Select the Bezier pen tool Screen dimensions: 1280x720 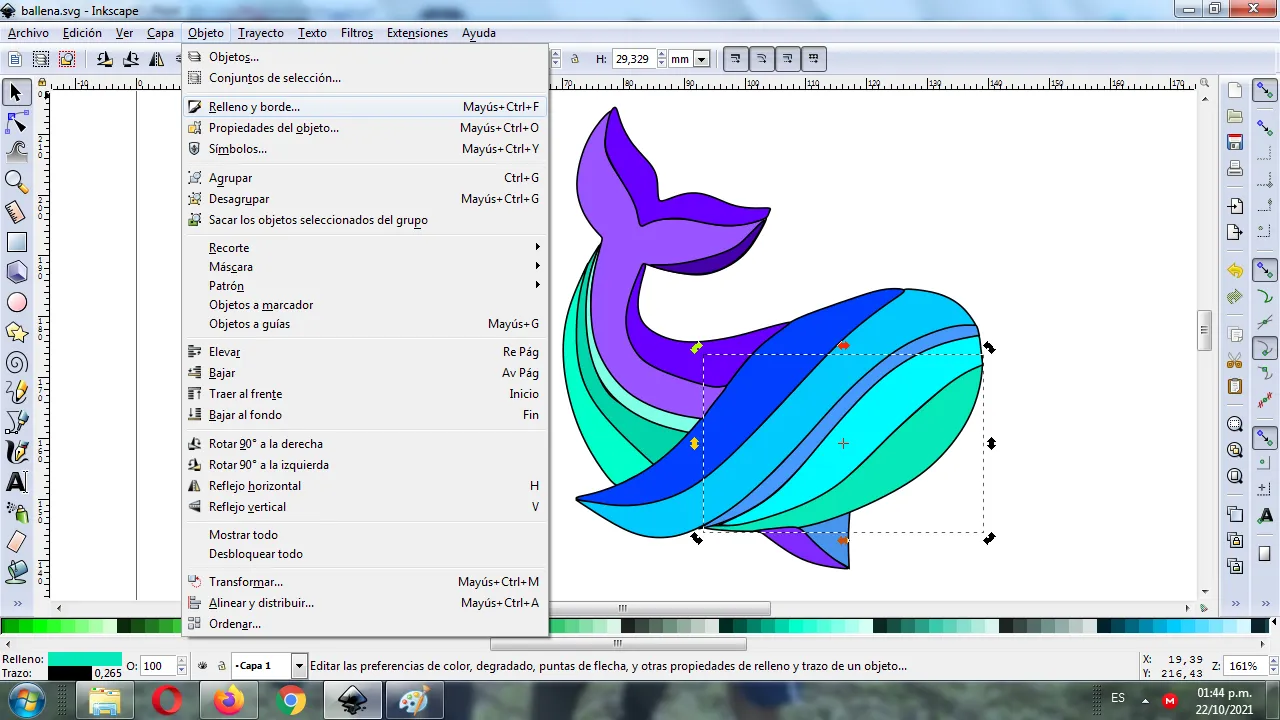(x=16, y=421)
